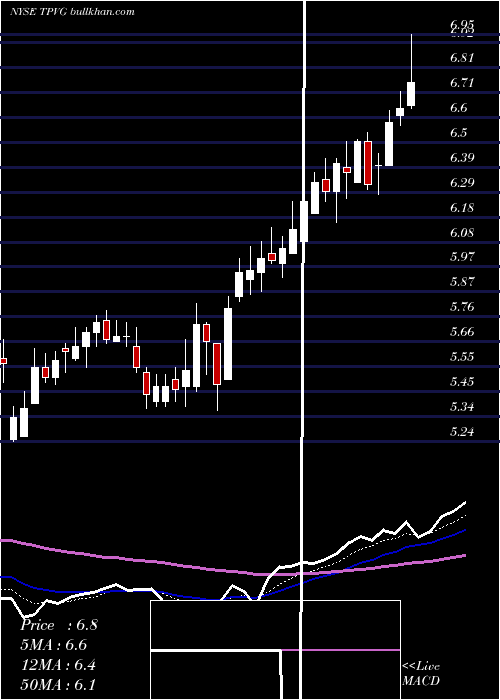Select the 5.34 price axis label
Image resolution: width=500 pixels, height=700 pixels.
point(462,407)
